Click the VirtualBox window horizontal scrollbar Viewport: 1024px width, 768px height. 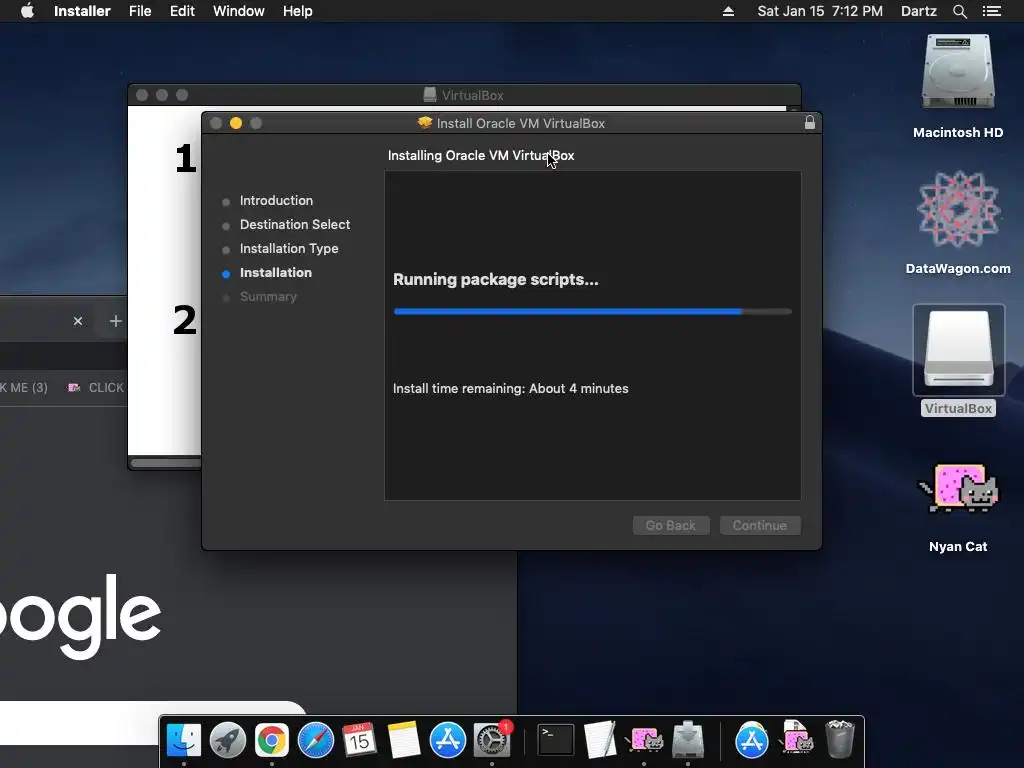166,463
